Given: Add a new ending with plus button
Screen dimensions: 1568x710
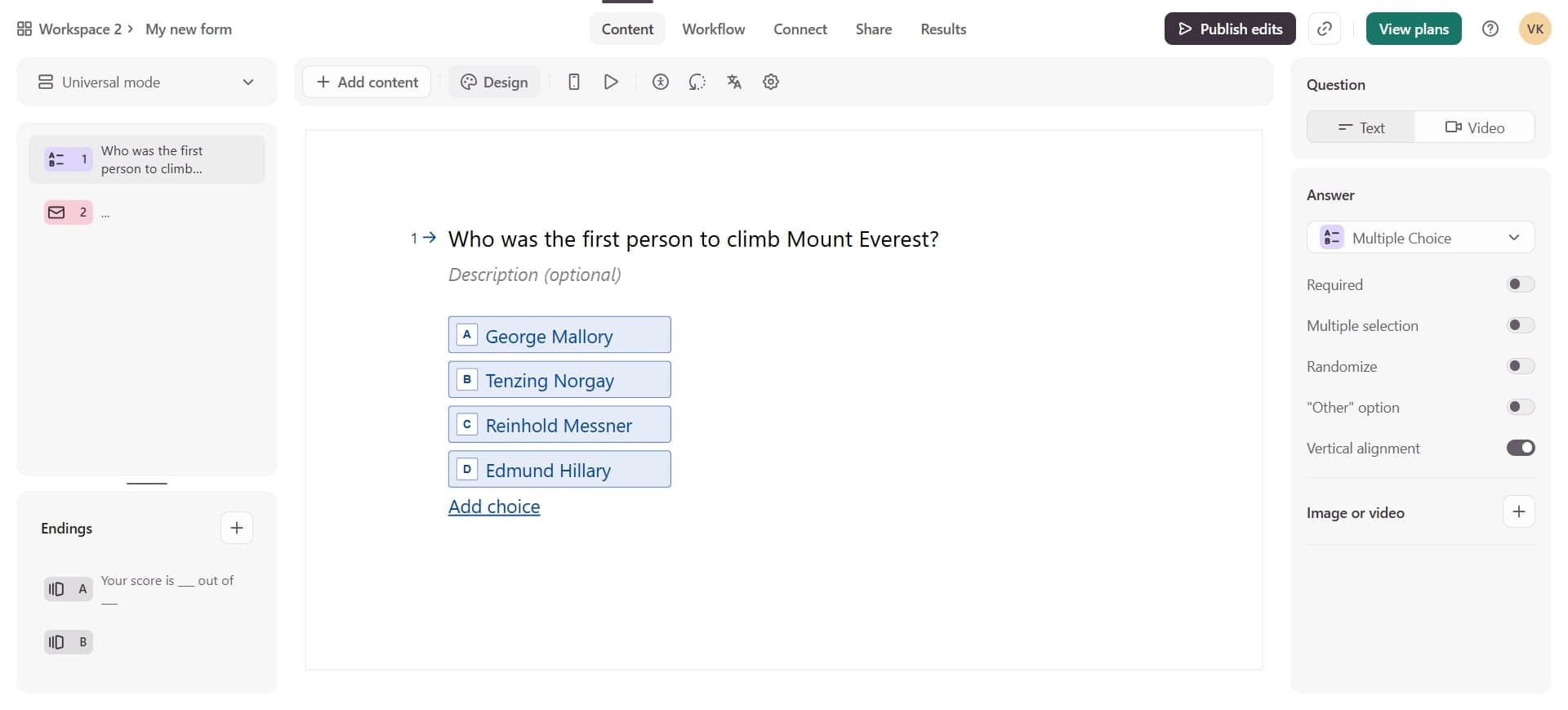Looking at the screenshot, I should (x=236, y=528).
